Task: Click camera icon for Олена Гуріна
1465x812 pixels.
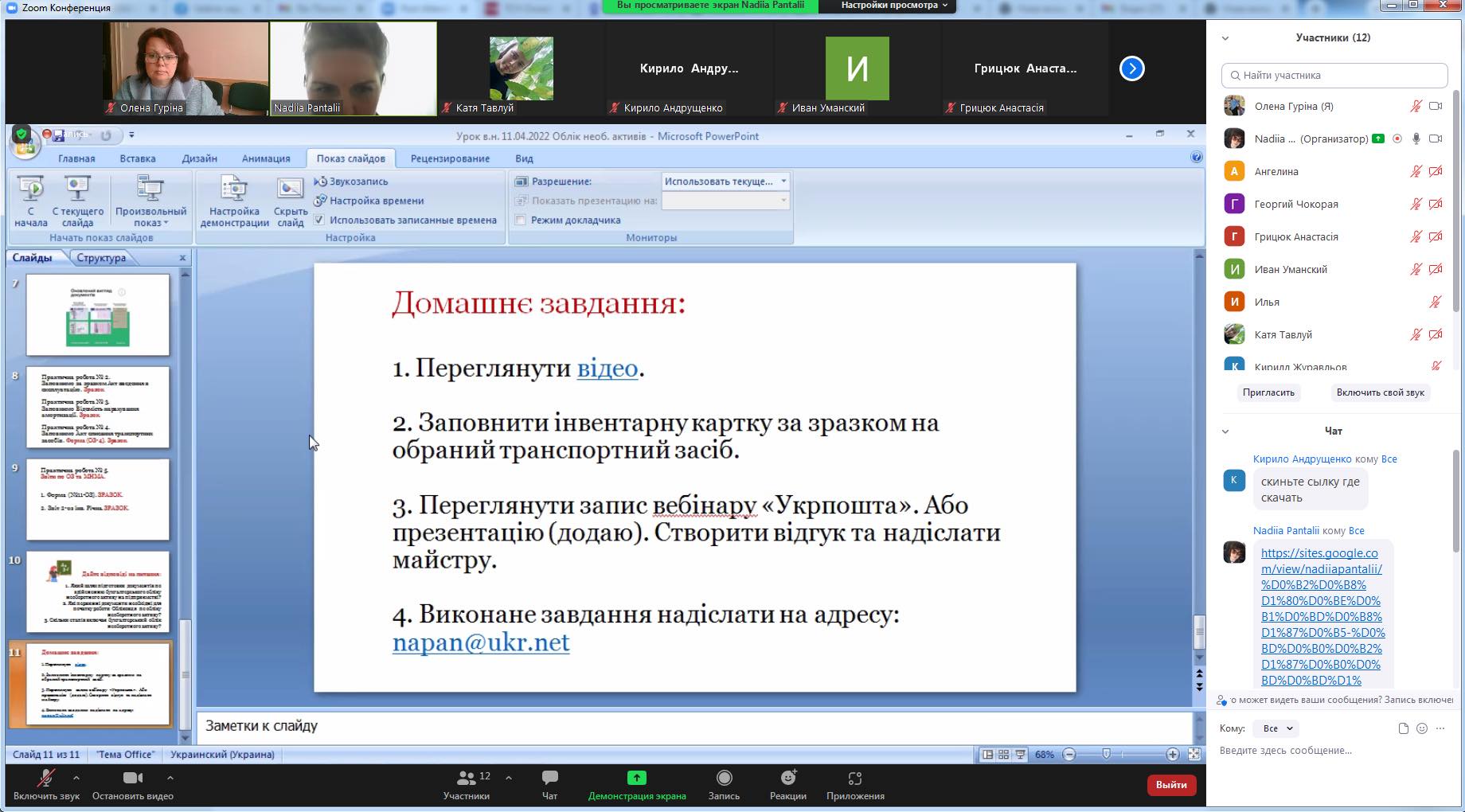Action: click(1436, 106)
